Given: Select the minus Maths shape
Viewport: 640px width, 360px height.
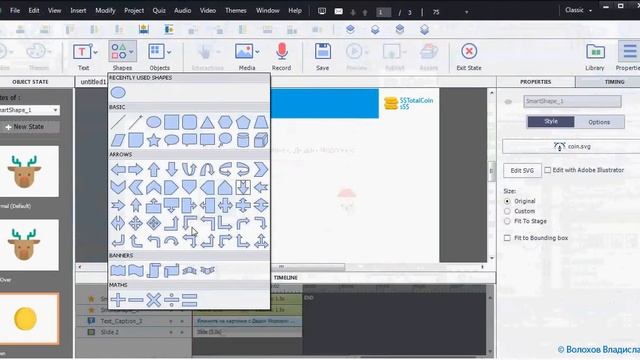Looking at the screenshot, I should pos(136,300).
